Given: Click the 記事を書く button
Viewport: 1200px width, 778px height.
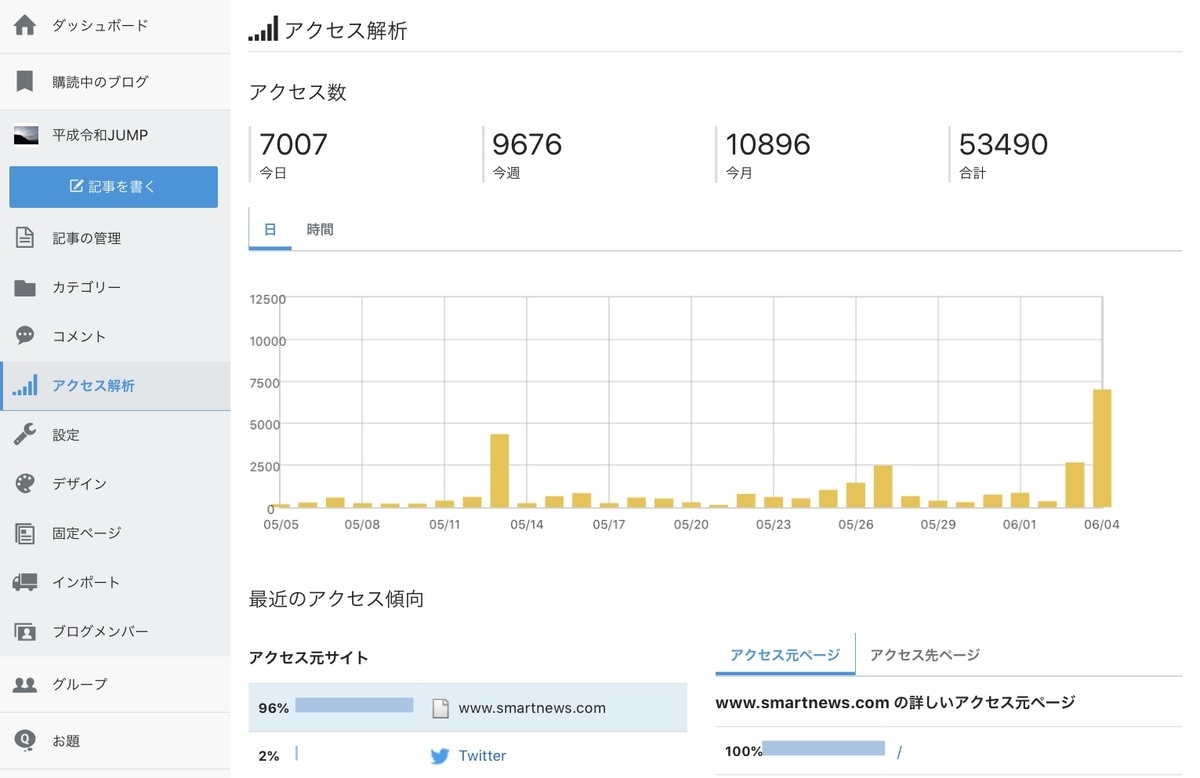Looking at the screenshot, I should tap(114, 187).
